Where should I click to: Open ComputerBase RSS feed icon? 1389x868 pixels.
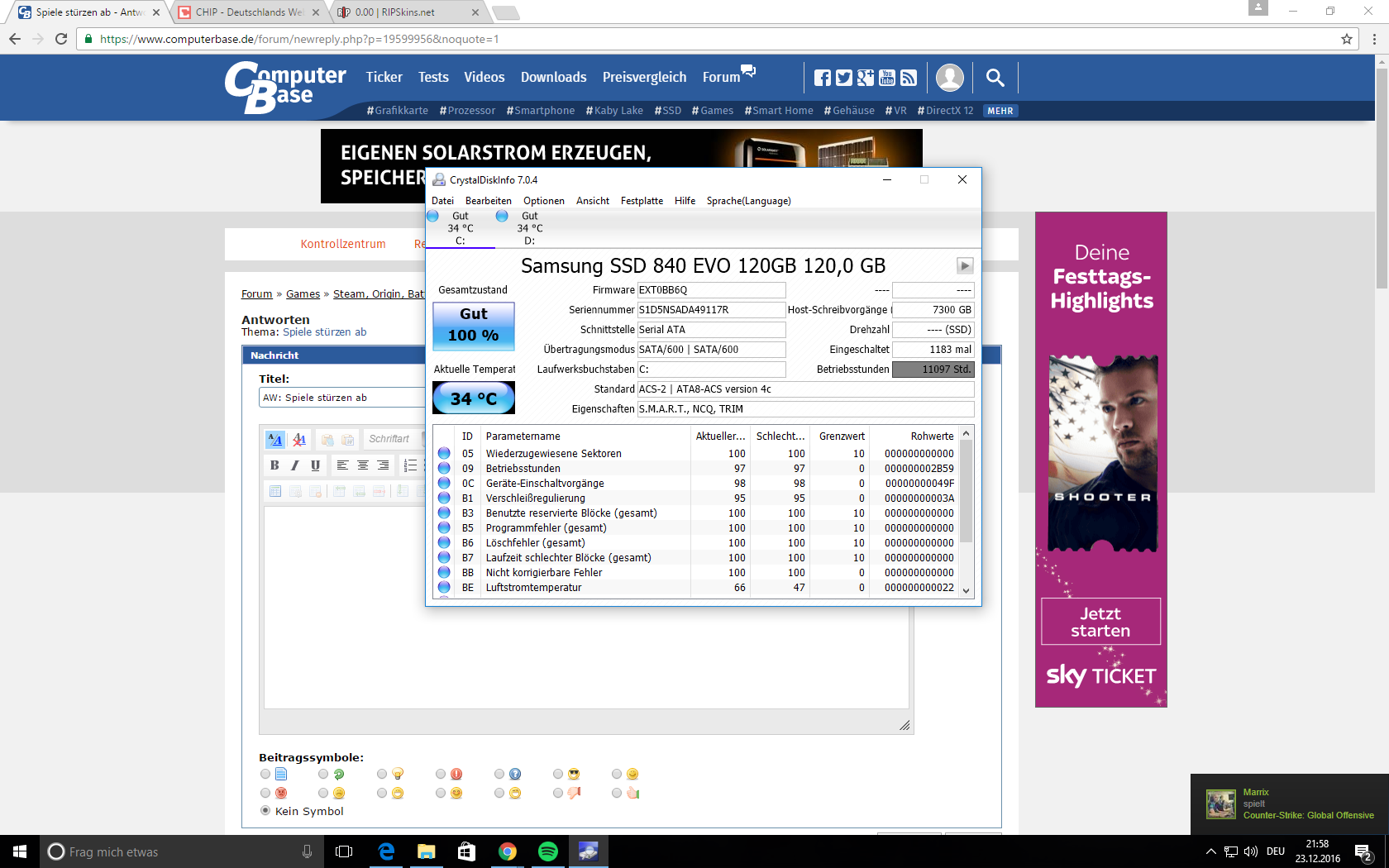(909, 78)
